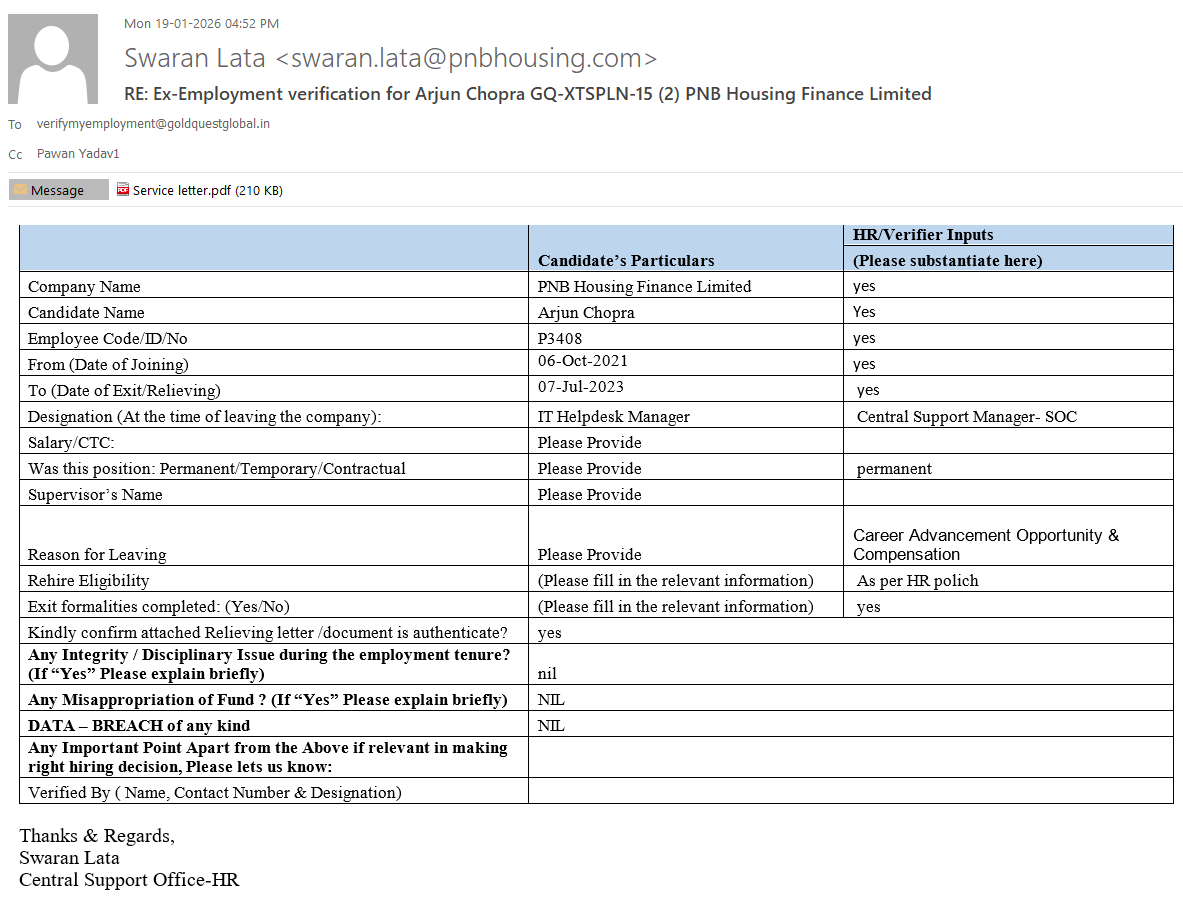Click the envelope icon on Message tab
The width and height of the screenshot is (1183, 897).
click(x=21, y=190)
